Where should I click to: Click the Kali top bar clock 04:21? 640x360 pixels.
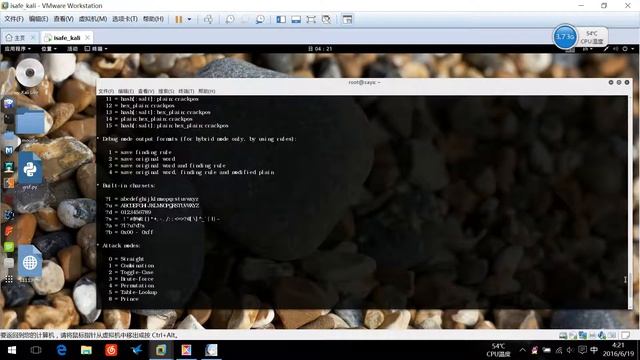[x=320, y=49]
